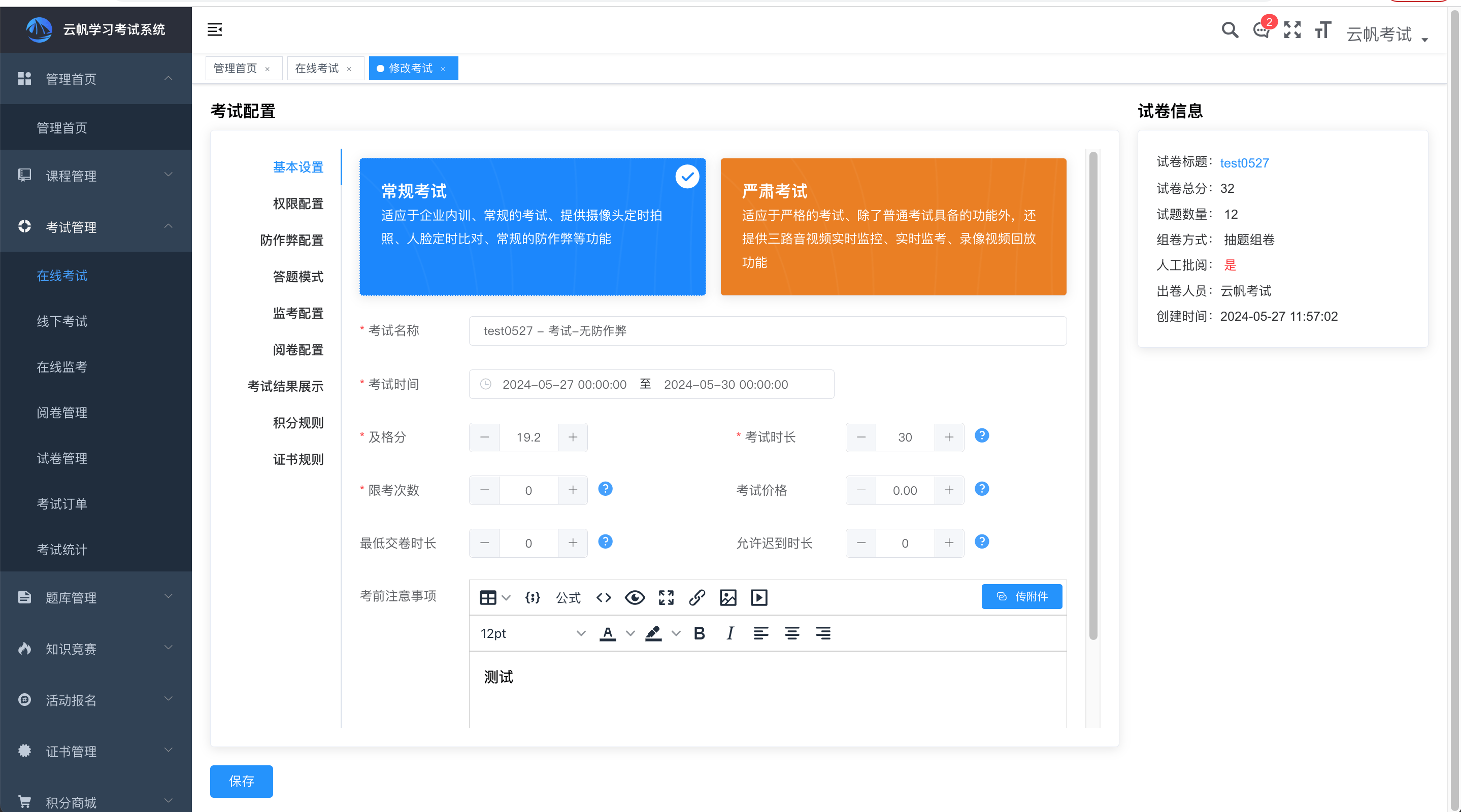Click the fullscreen expand icon
Screen dimensions: 1461x812
click(1291, 30)
